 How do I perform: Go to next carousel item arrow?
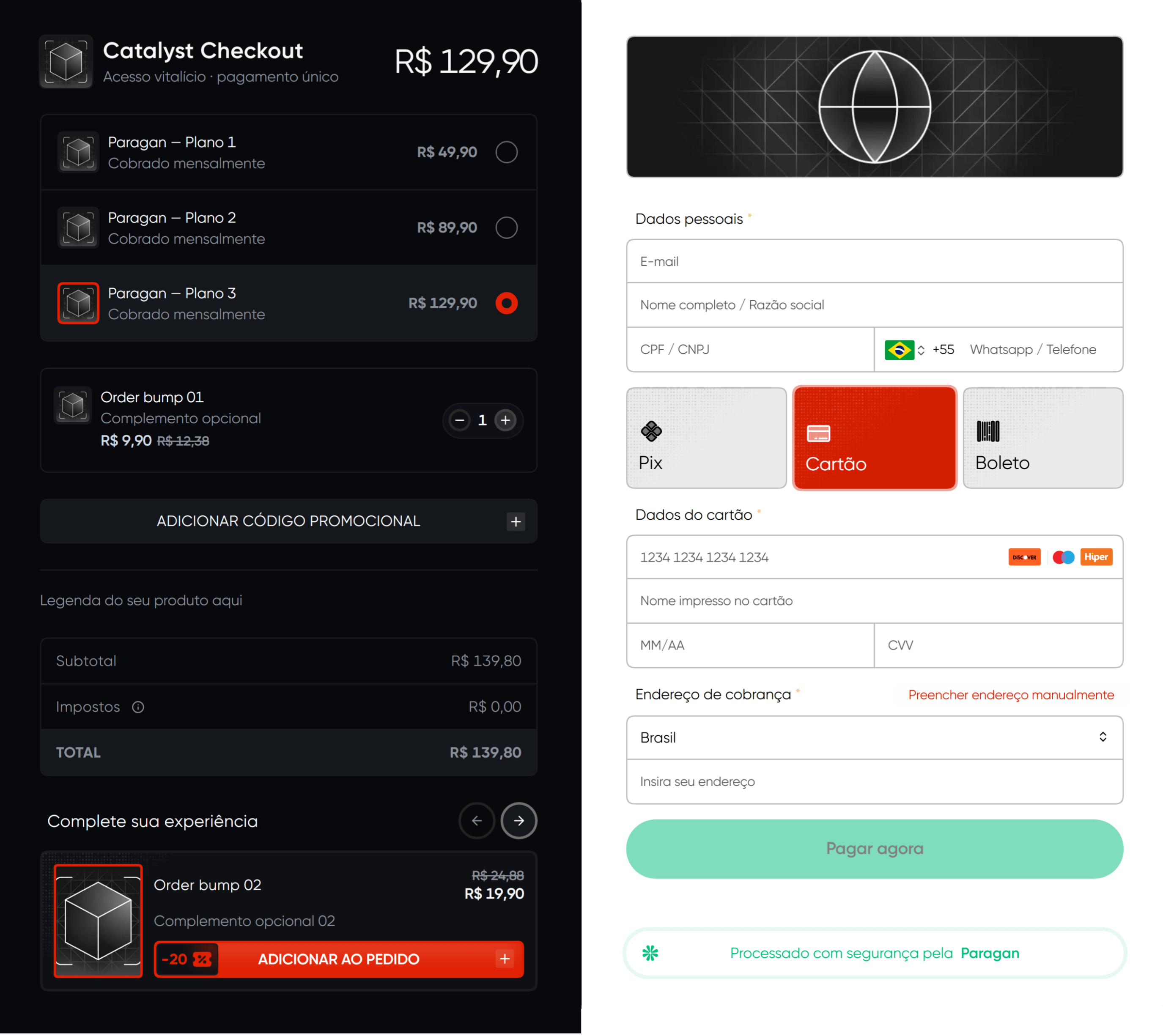(x=518, y=821)
